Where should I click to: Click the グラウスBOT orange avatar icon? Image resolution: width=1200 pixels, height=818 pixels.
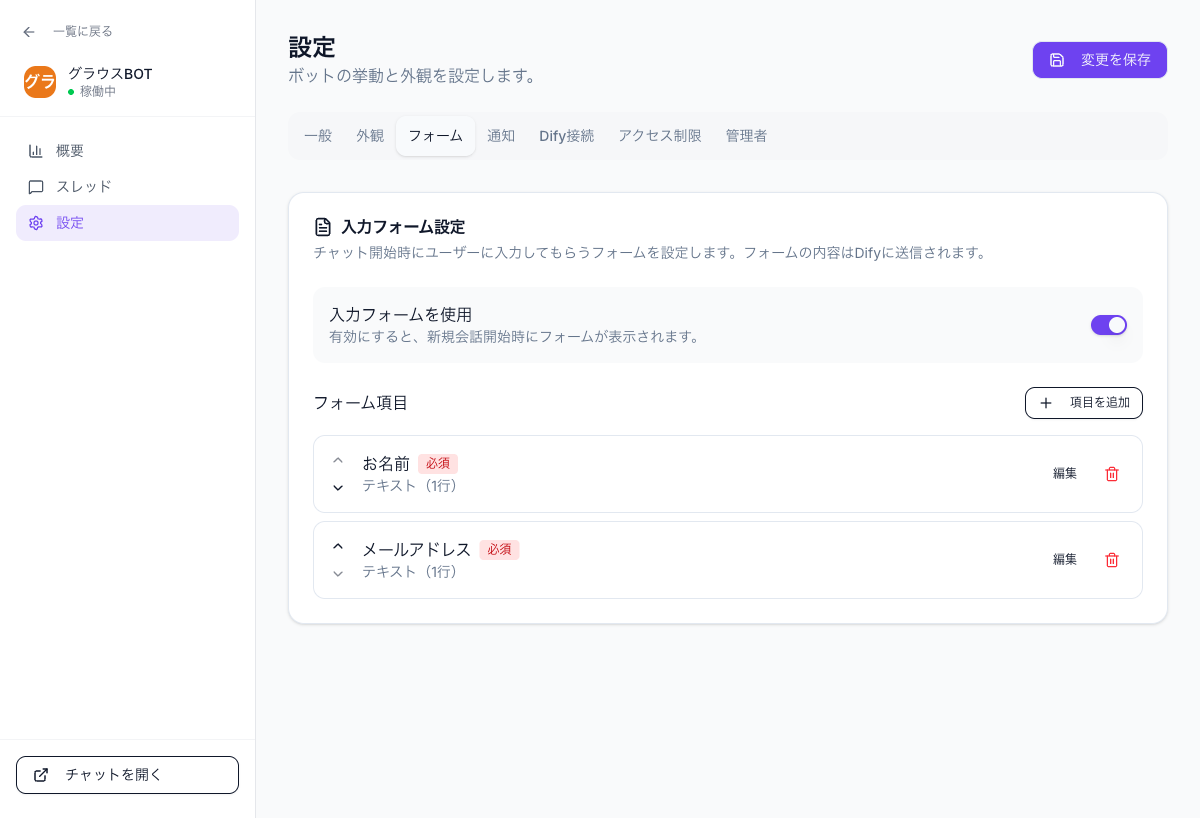click(40, 82)
